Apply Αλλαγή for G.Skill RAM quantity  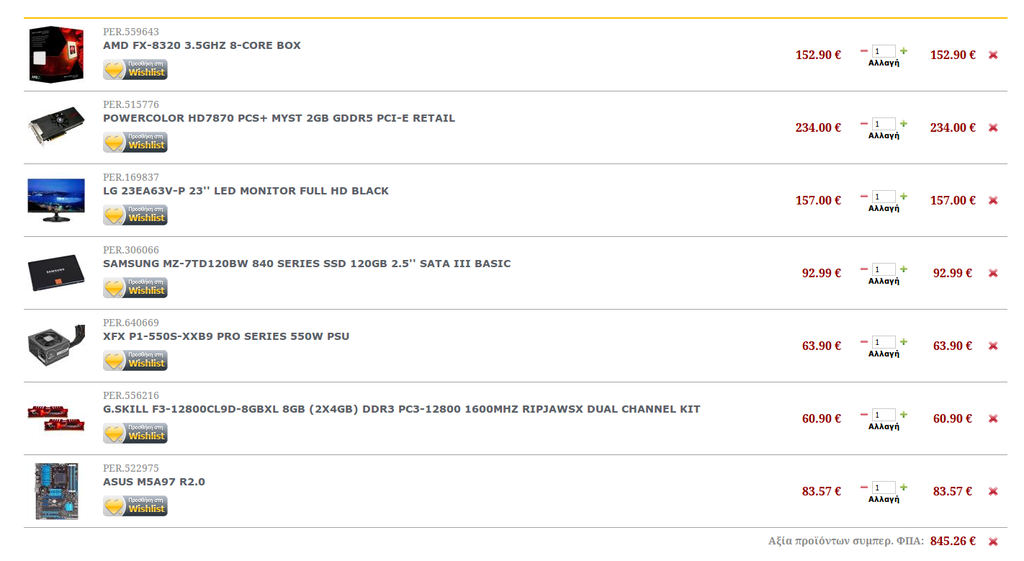tap(884, 426)
